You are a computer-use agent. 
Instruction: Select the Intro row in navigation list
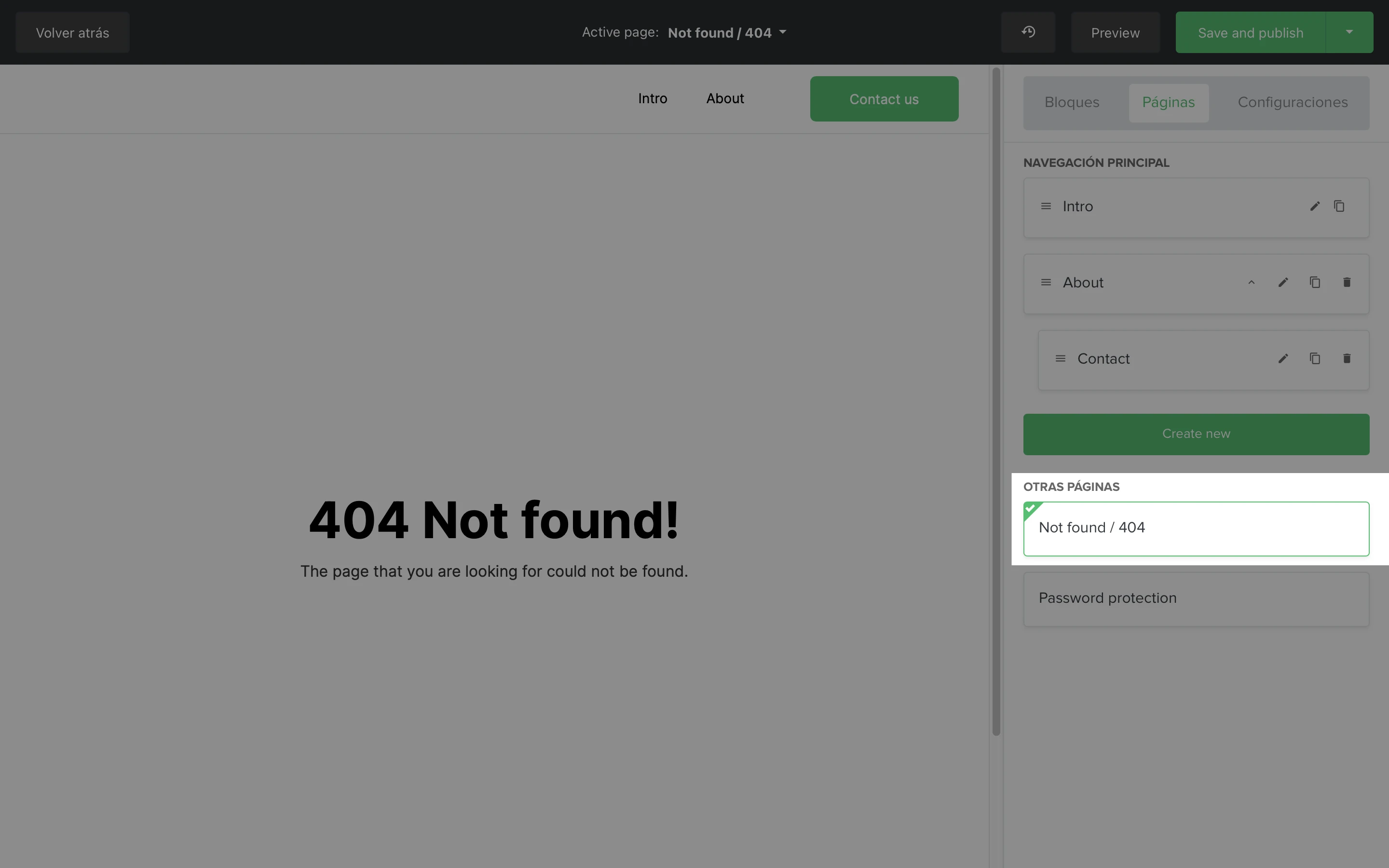[1196, 208]
